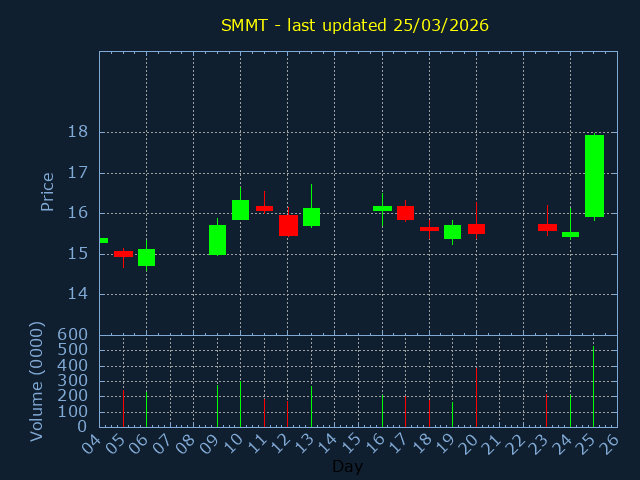Select the green volume bar on day 10

point(240,404)
